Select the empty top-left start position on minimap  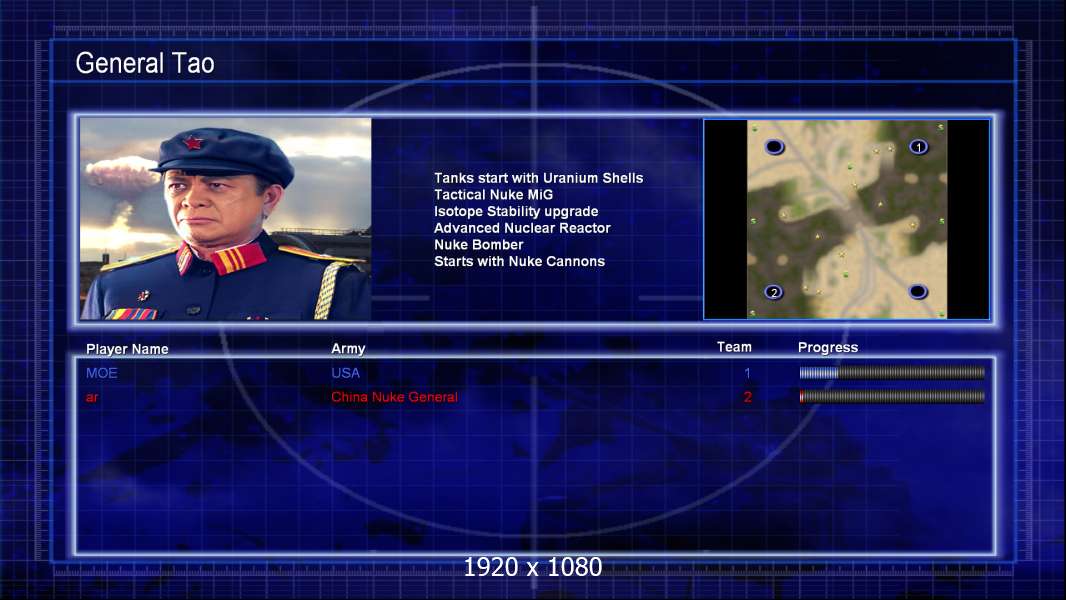(774, 147)
